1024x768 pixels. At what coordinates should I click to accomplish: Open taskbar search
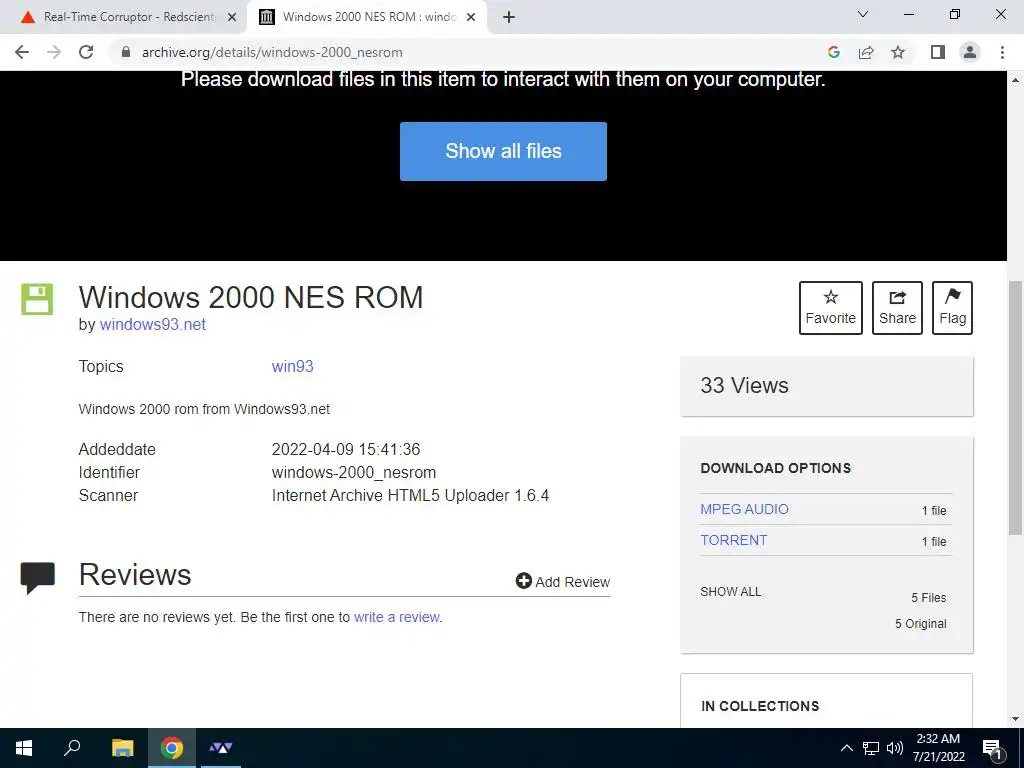[x=72, y=748]
